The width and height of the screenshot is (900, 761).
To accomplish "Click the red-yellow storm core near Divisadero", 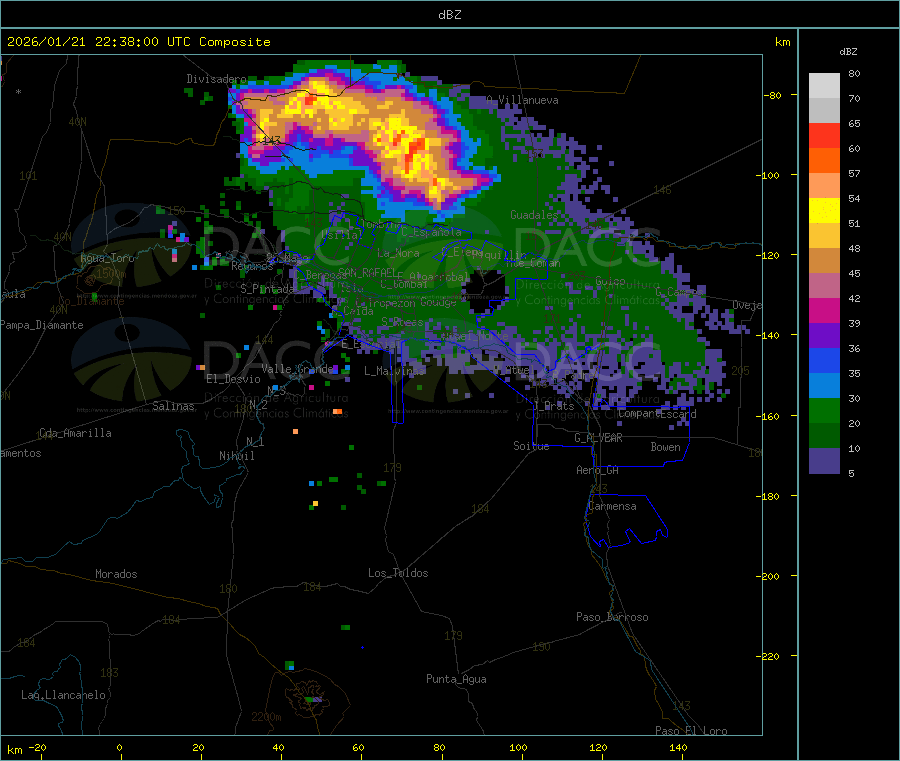I will (x=311, y=100).
